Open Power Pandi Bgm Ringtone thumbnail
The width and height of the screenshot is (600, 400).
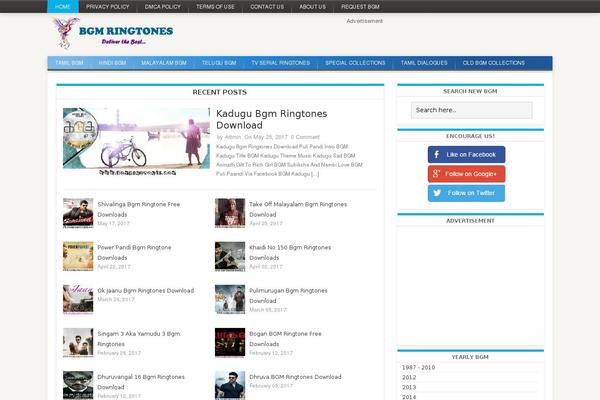(78, 255)
